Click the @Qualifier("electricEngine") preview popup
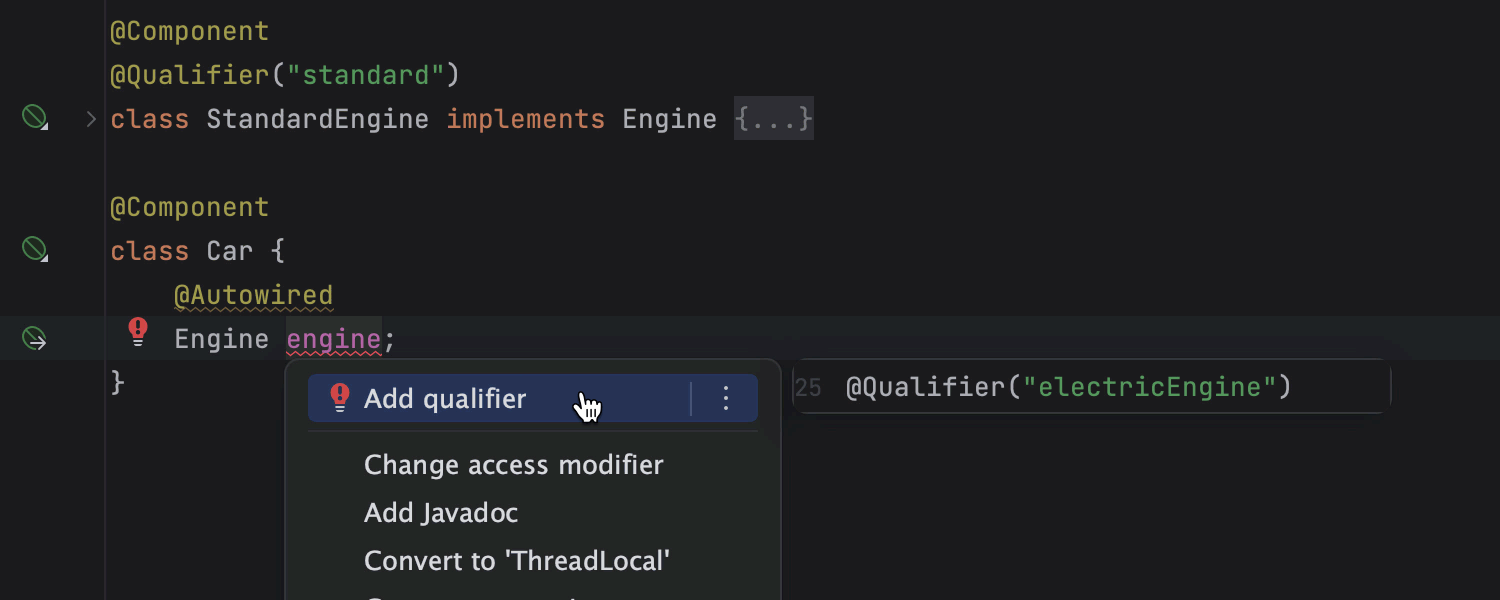1500x600 pixels. point(1068,387)
